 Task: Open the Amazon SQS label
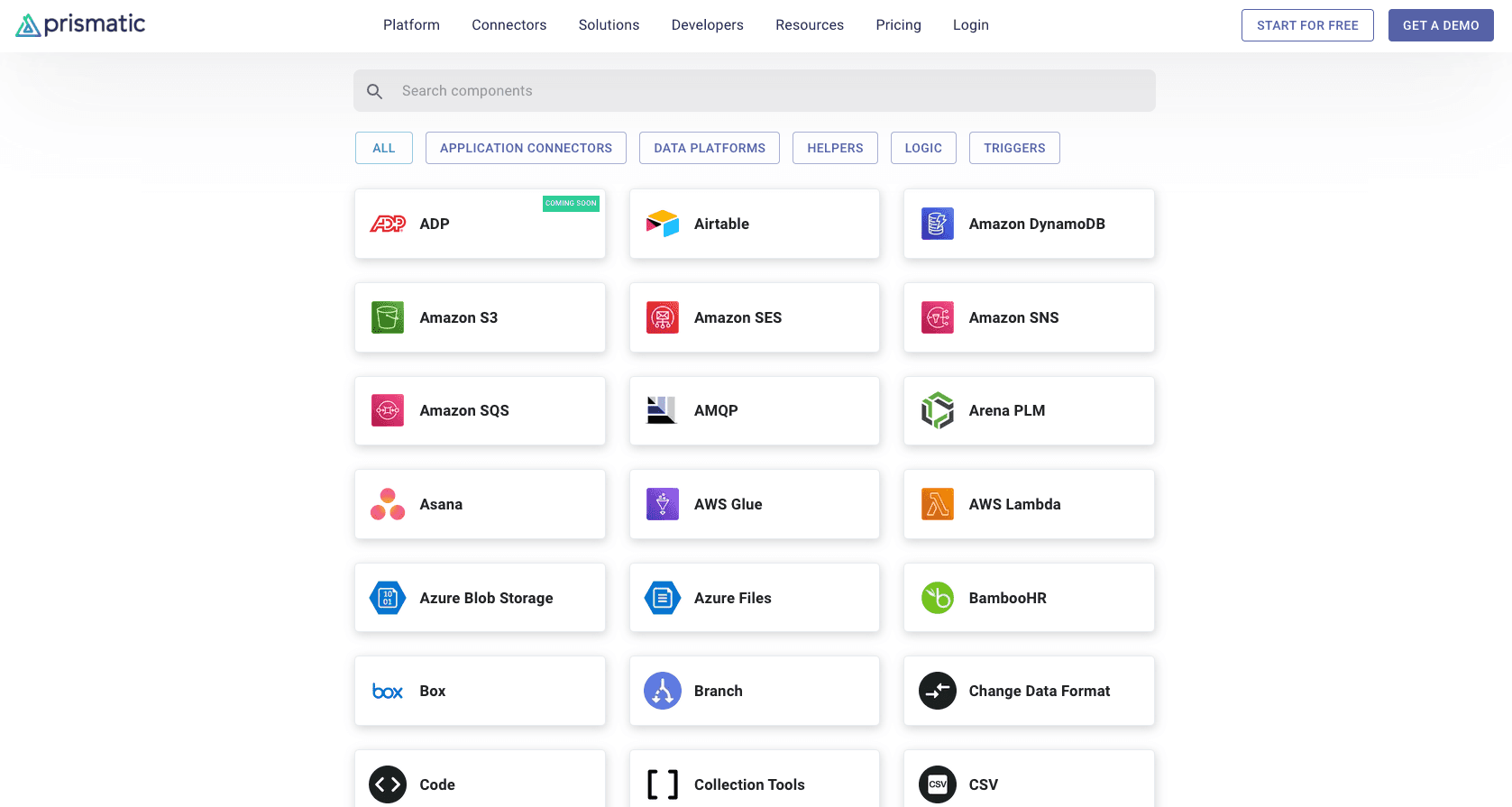tap(464, 410)
